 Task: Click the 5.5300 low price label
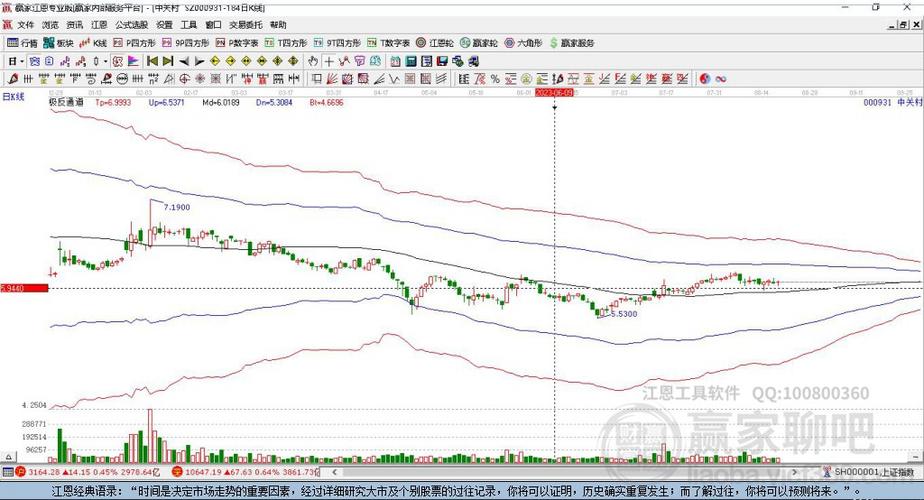[624, 314]
